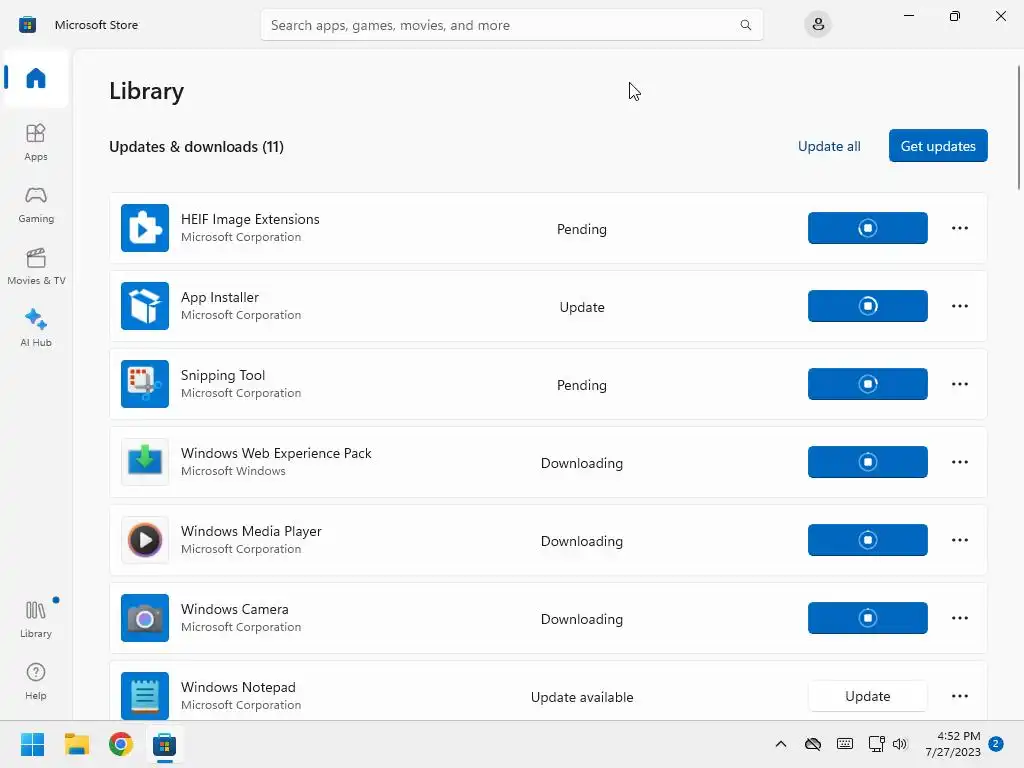Viewport: 1024px width, 768px height.
Task: Select the Windows Camera title text
Action: pos(234,609)
